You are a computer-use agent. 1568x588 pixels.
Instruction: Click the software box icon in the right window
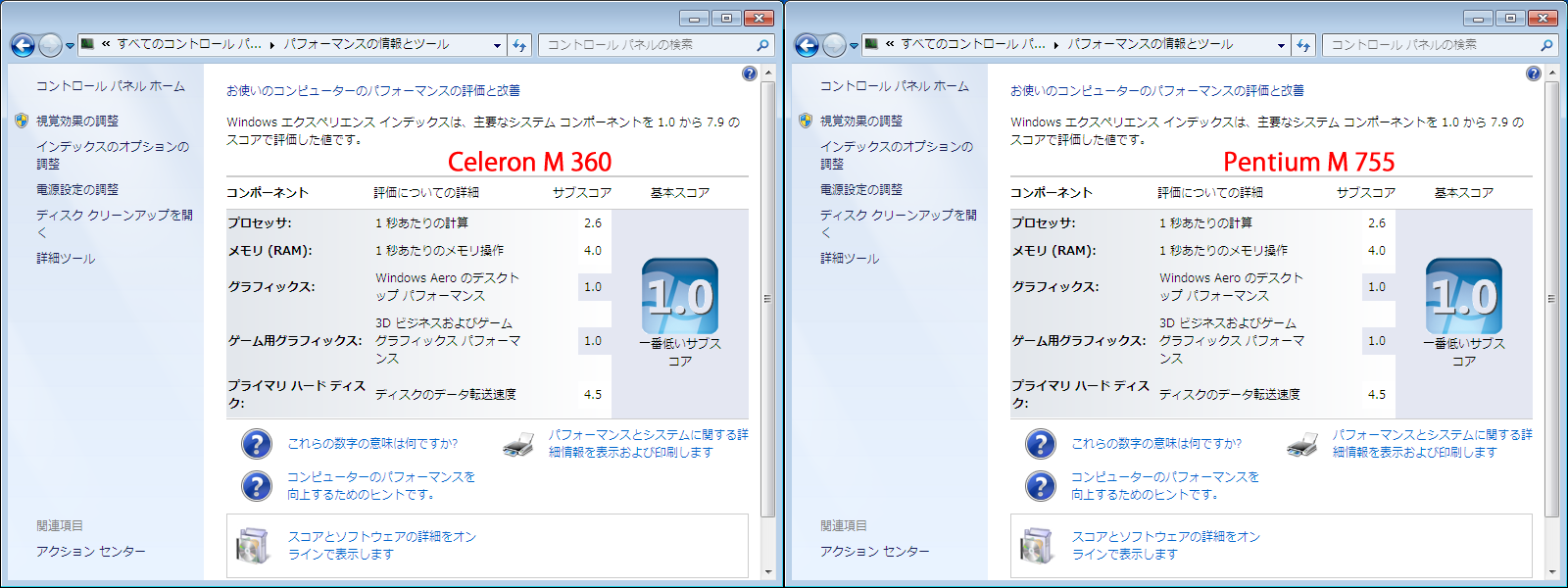click(x=1037, y=546)
